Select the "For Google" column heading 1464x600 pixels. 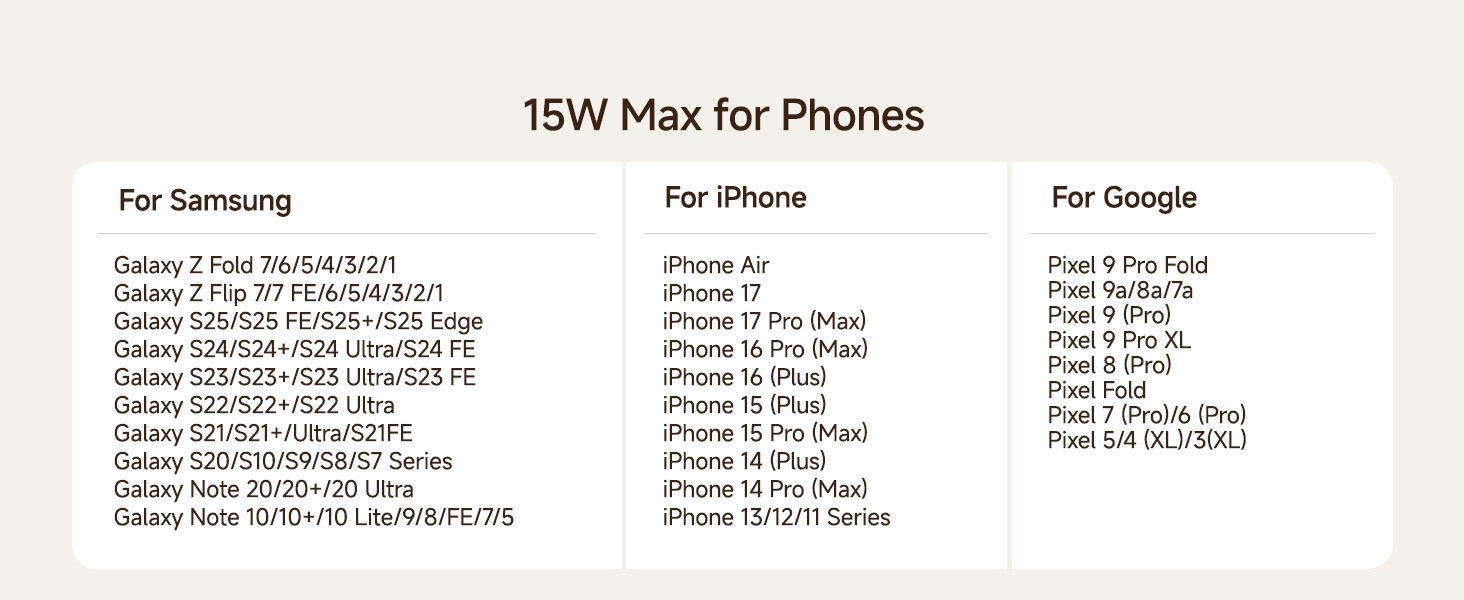coord(1124,198)
